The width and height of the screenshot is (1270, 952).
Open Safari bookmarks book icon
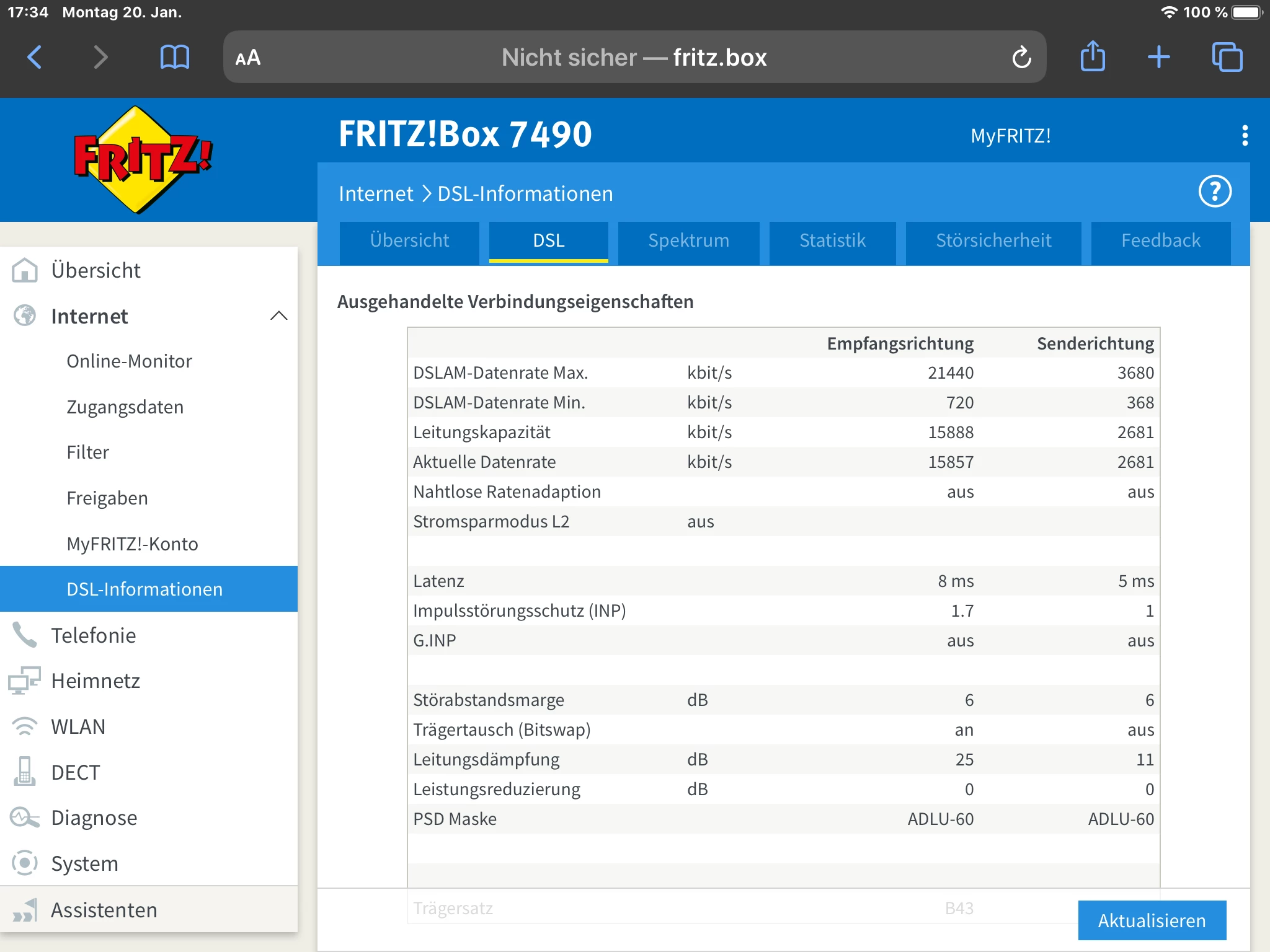pos(174,58)
